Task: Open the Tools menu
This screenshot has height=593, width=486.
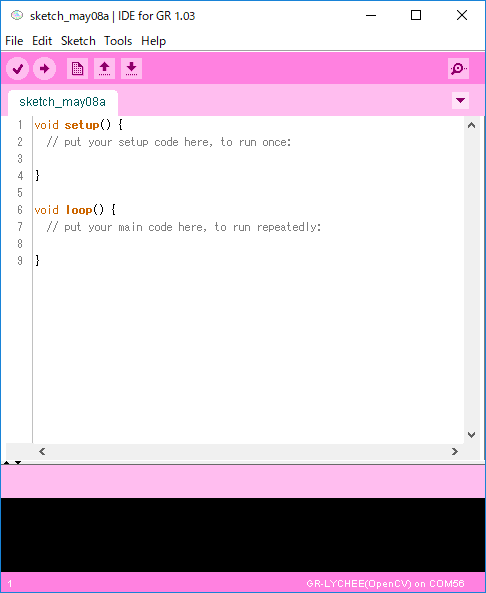Action: 118,41
